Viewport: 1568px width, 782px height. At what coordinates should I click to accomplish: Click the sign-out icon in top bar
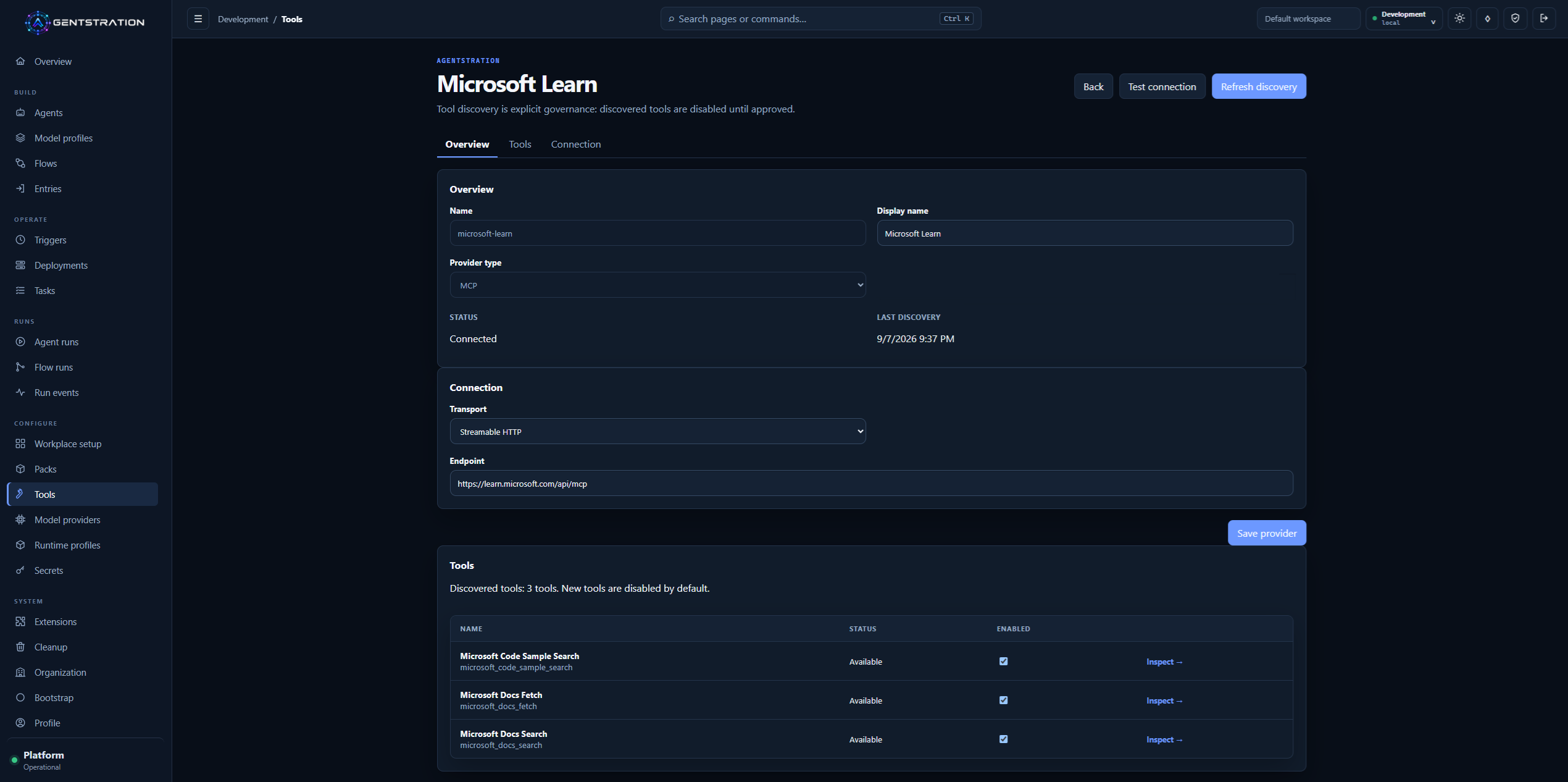[1543, 19]
